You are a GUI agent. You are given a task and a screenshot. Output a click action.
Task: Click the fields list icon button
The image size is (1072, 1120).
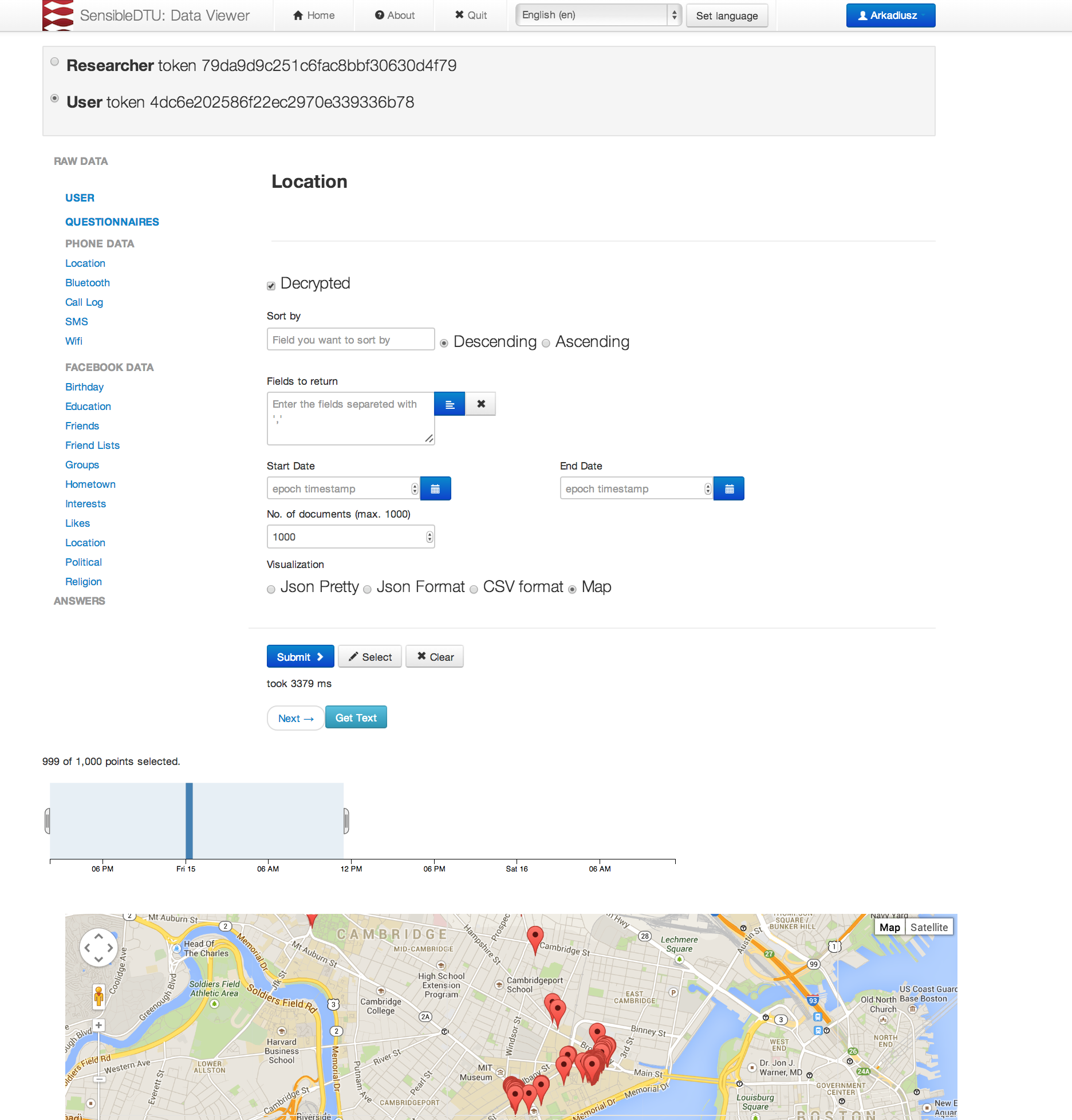(x=450, y=404)
